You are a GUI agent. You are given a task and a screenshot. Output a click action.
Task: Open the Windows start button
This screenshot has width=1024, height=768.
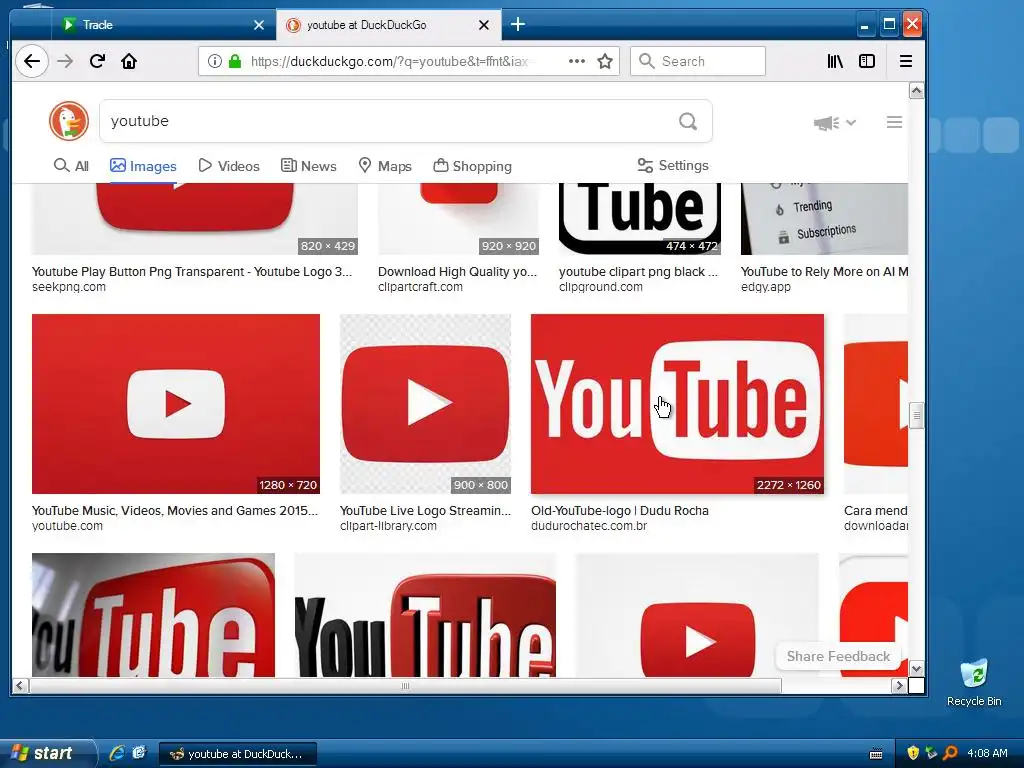(x=46, y=754)
